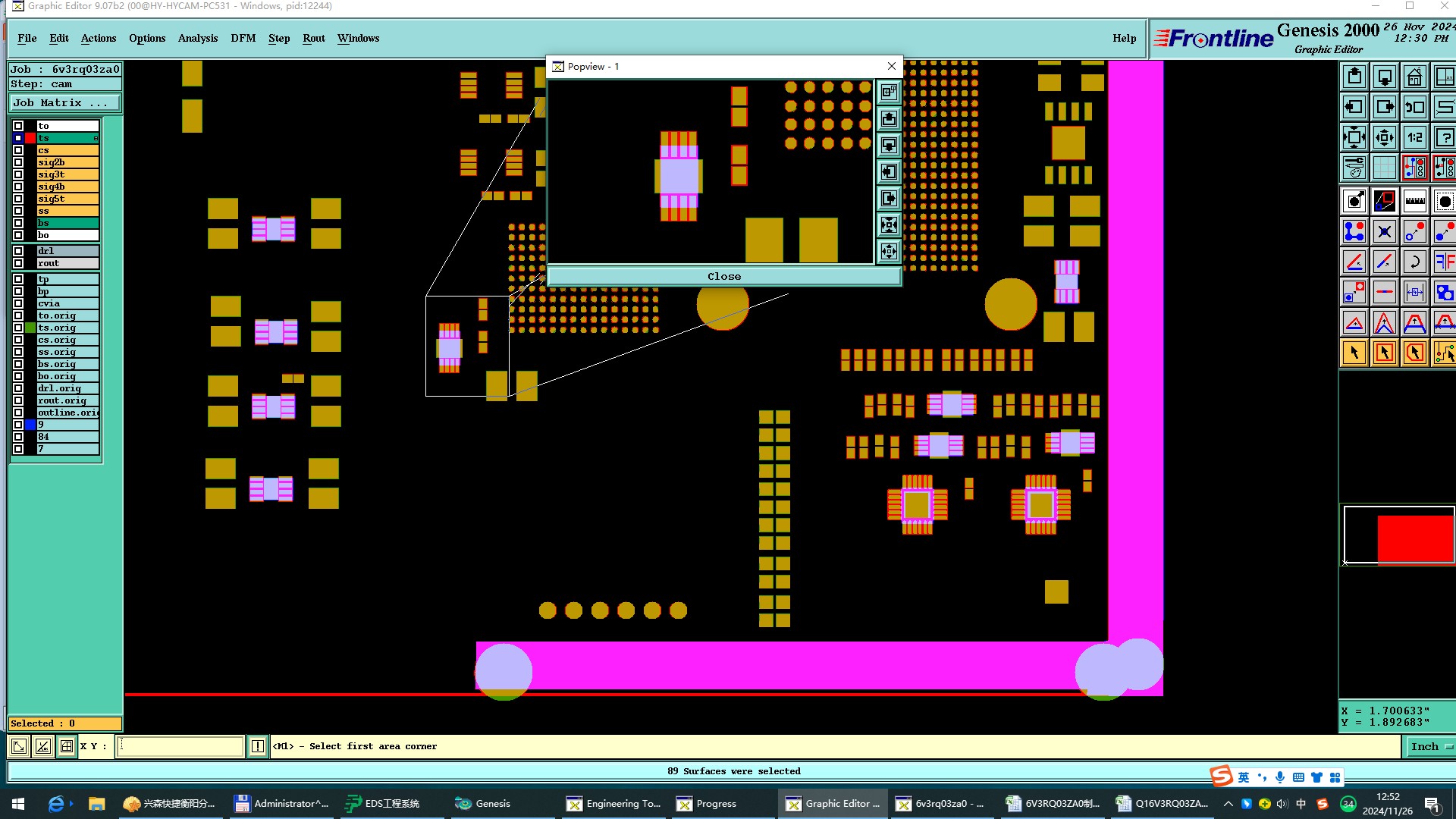The image size is (1456, 819).
Task: Toggle checkbox for the cs layer
Action: pyautogui.click(x=18, y=150)
